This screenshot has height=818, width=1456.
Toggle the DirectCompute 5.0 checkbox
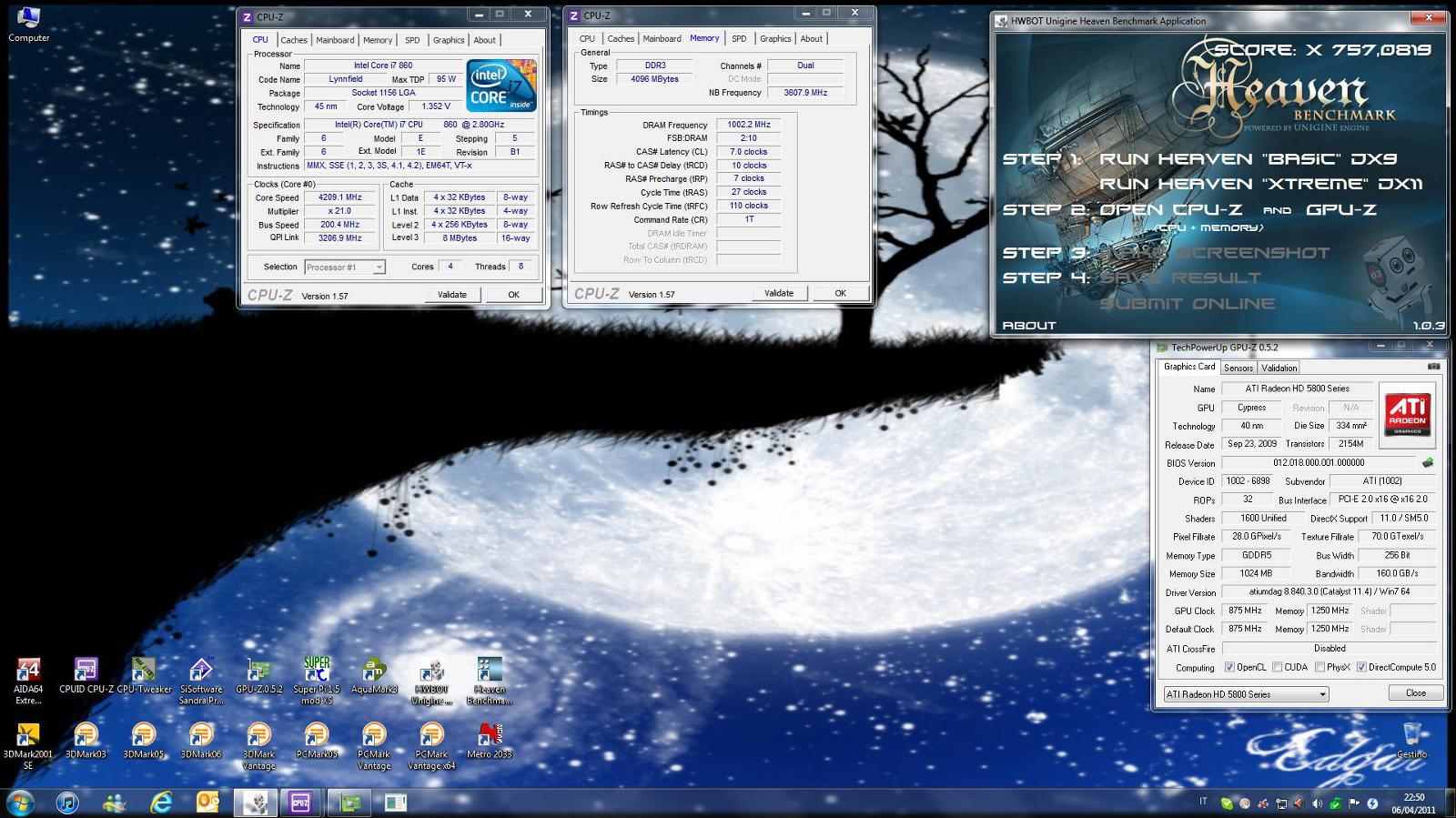coord(1361,667)
